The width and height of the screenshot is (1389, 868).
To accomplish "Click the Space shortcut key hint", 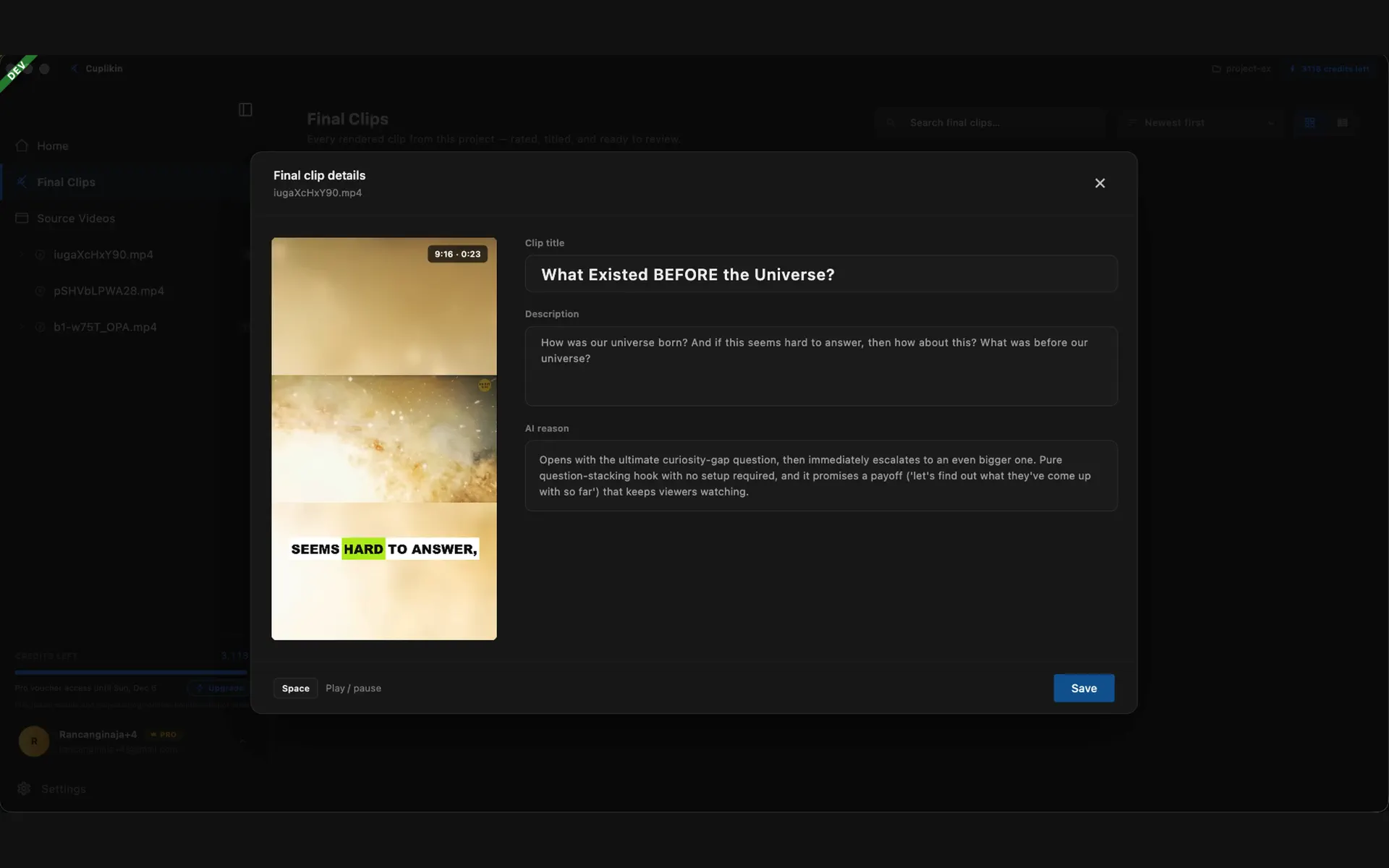I will click(295, 688).
